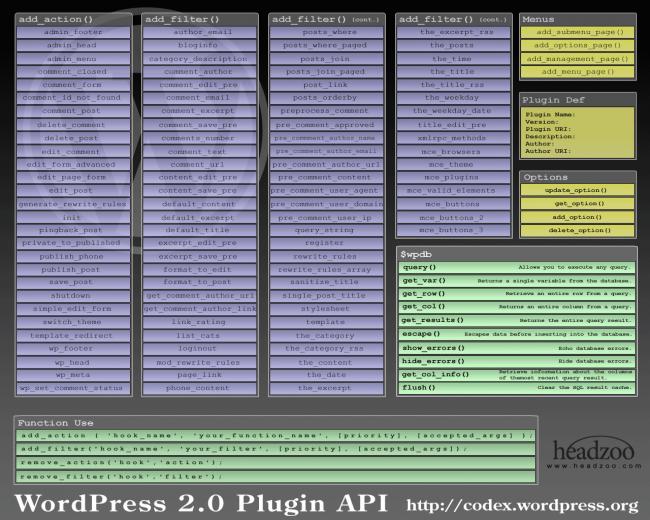Click the the_content filter hook
This screenshot has width=650, height=520.
pyautogui.click(x=327, y=363)
